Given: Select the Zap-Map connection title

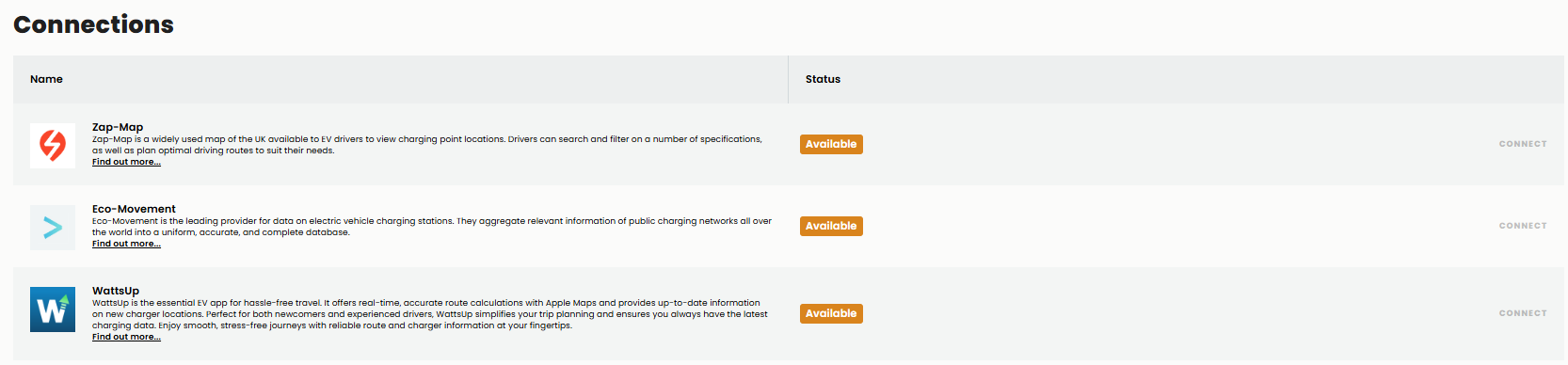Looking at the screenshot, I should (x=118, y=127).
